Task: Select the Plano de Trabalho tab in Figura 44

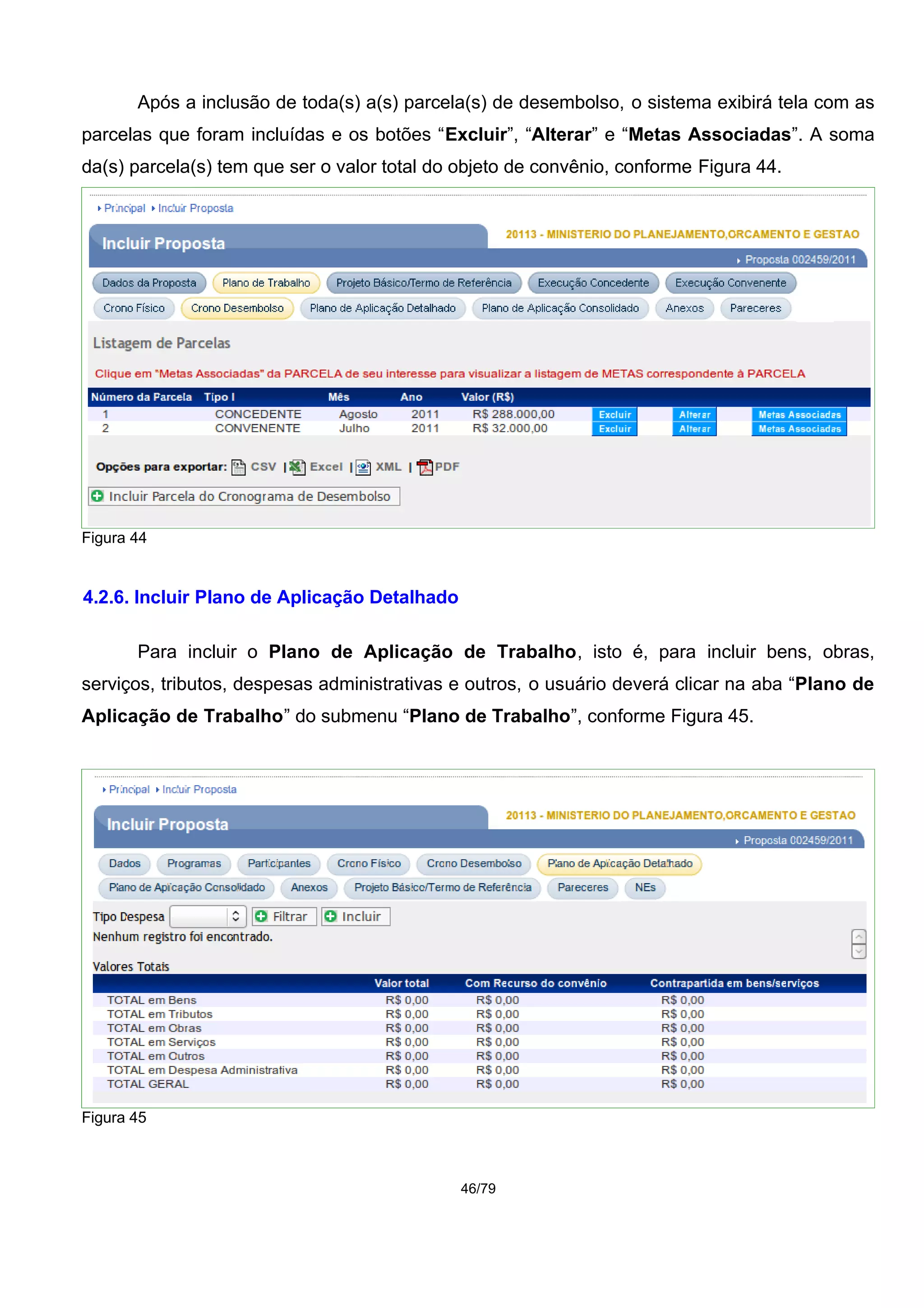Action: tap(267, 283)
